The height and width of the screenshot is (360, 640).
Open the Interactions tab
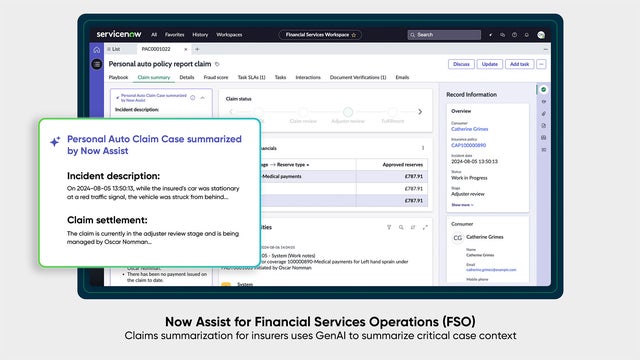coord(308,77)
